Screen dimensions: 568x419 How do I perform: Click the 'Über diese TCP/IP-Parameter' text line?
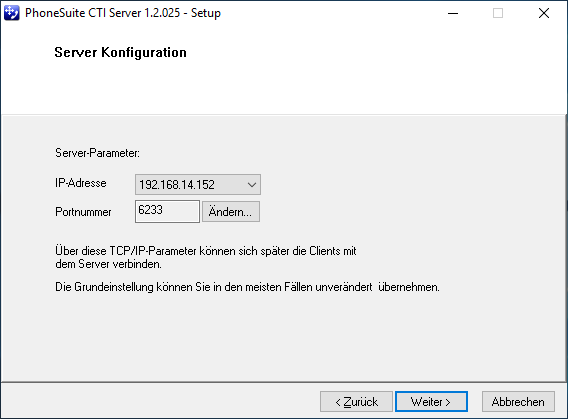point(206,251)
